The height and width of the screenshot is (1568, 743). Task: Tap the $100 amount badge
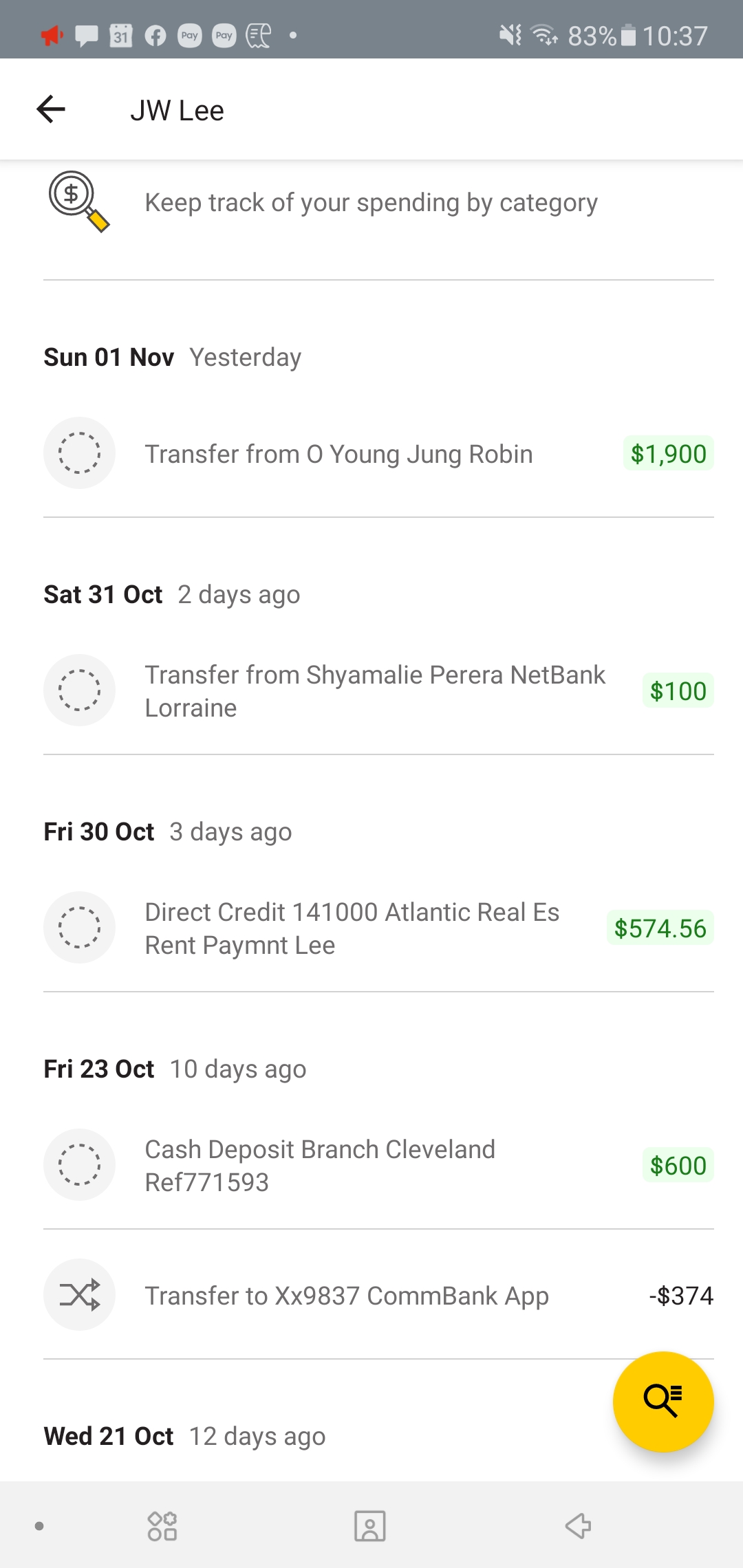[678, 691]
